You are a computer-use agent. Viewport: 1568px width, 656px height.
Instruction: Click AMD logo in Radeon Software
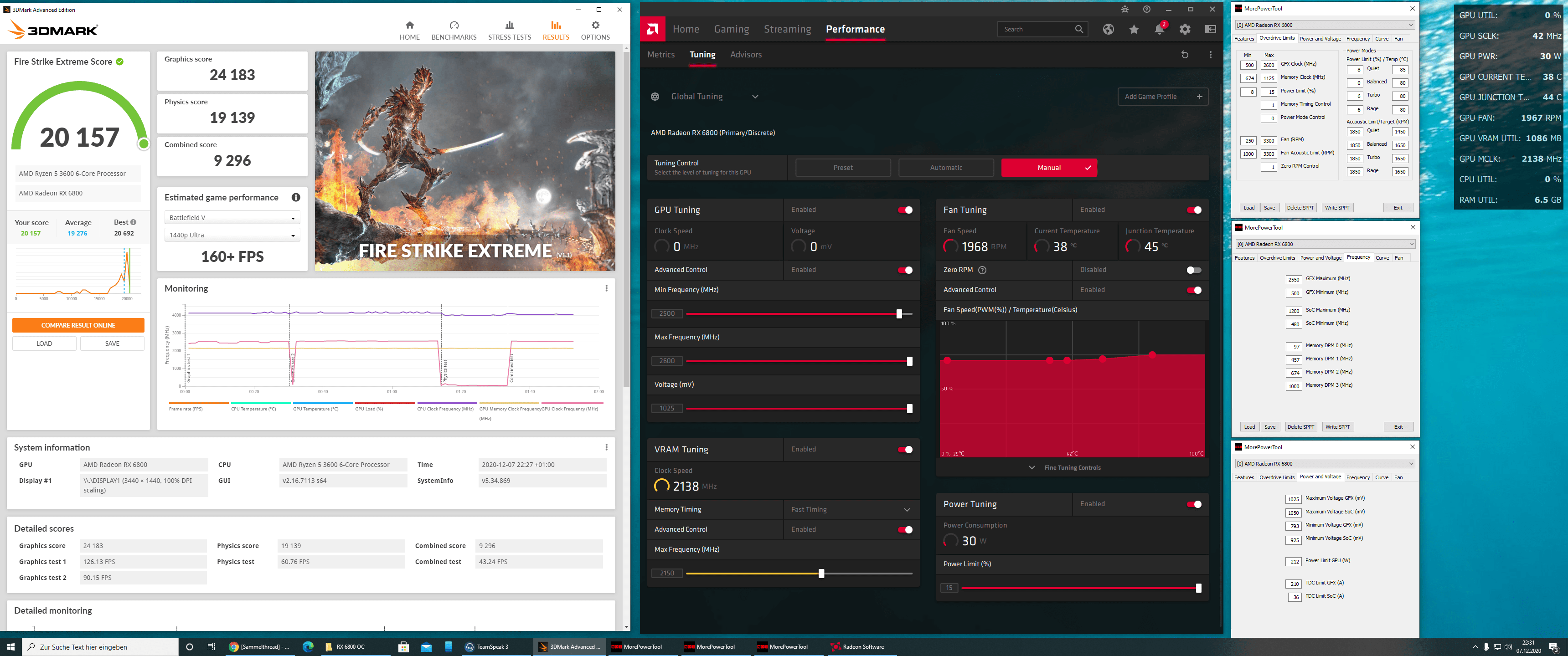click(x=652, y=29)
